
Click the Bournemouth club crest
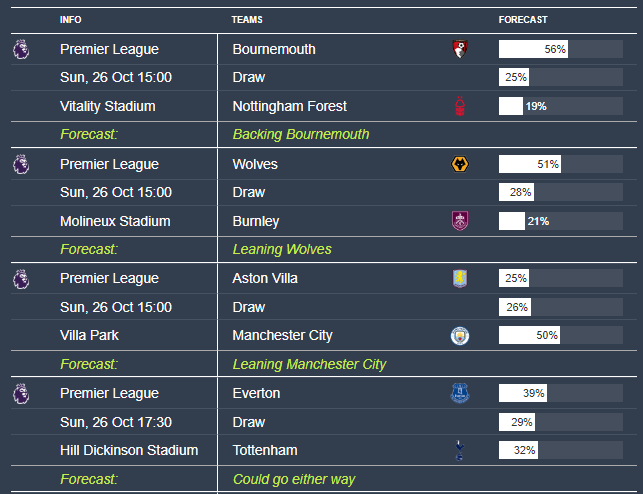[459, 48]
